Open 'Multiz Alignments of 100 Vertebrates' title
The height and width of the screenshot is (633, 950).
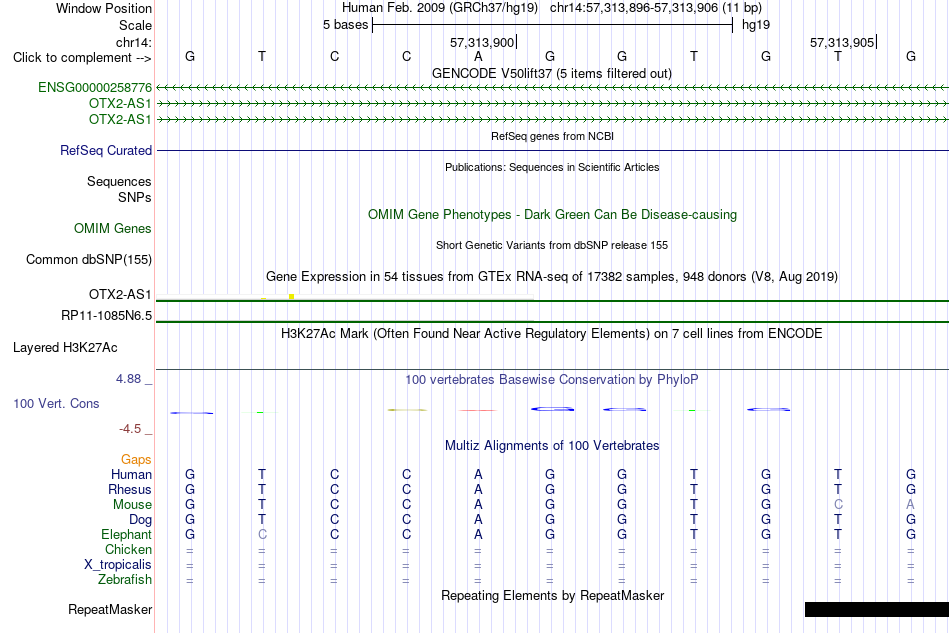pos(551,446)
